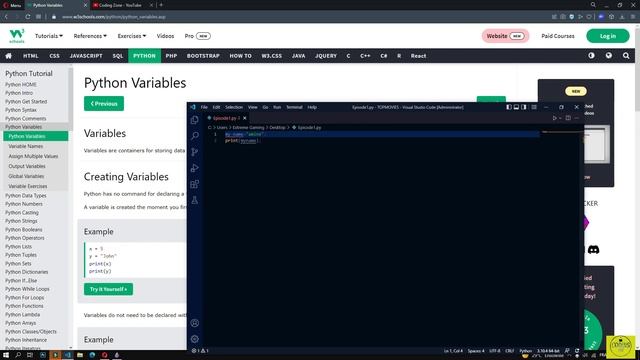Open Manage gear icon in VS Code

(x=195, y=339)
